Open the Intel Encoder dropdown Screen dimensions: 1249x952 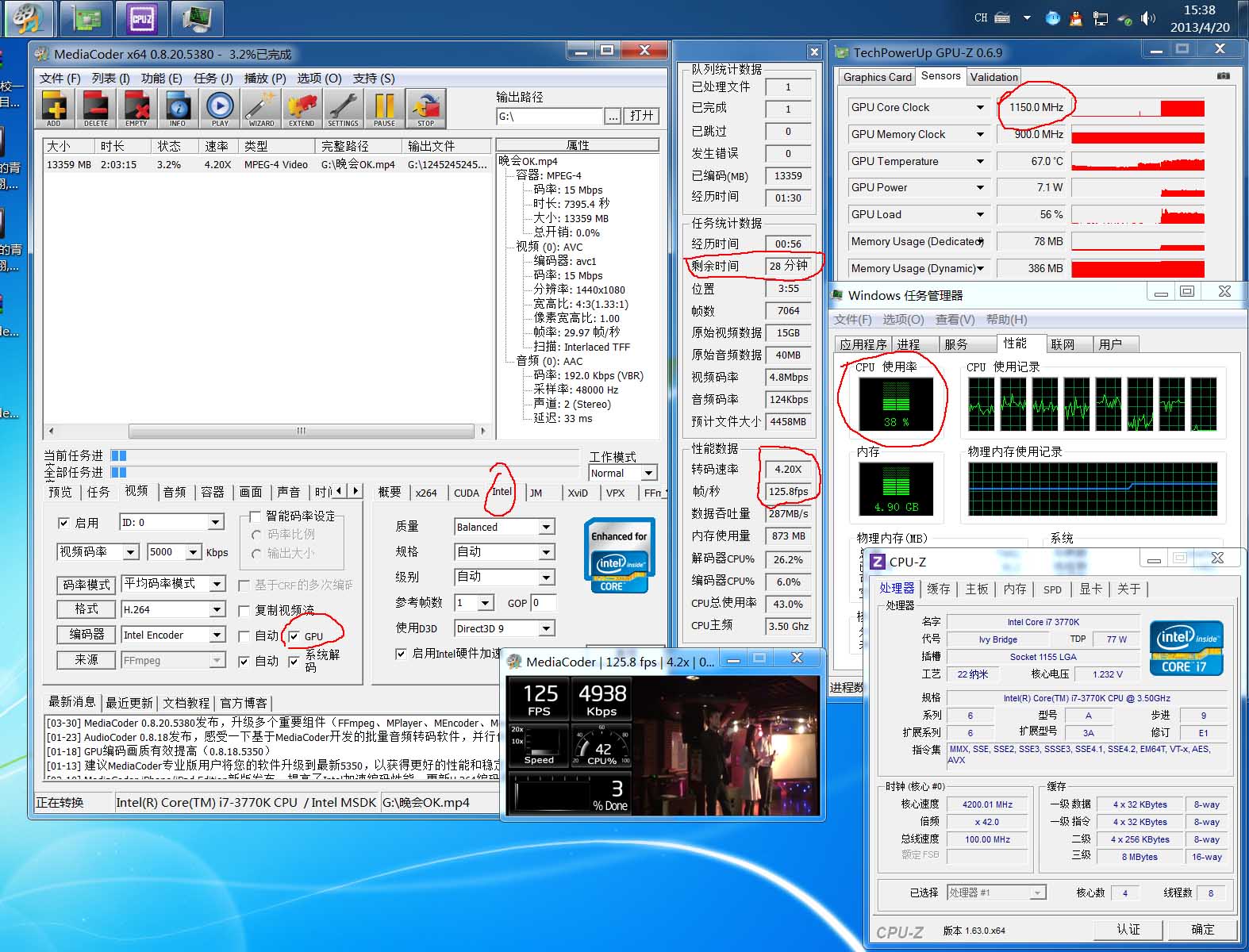173,635
